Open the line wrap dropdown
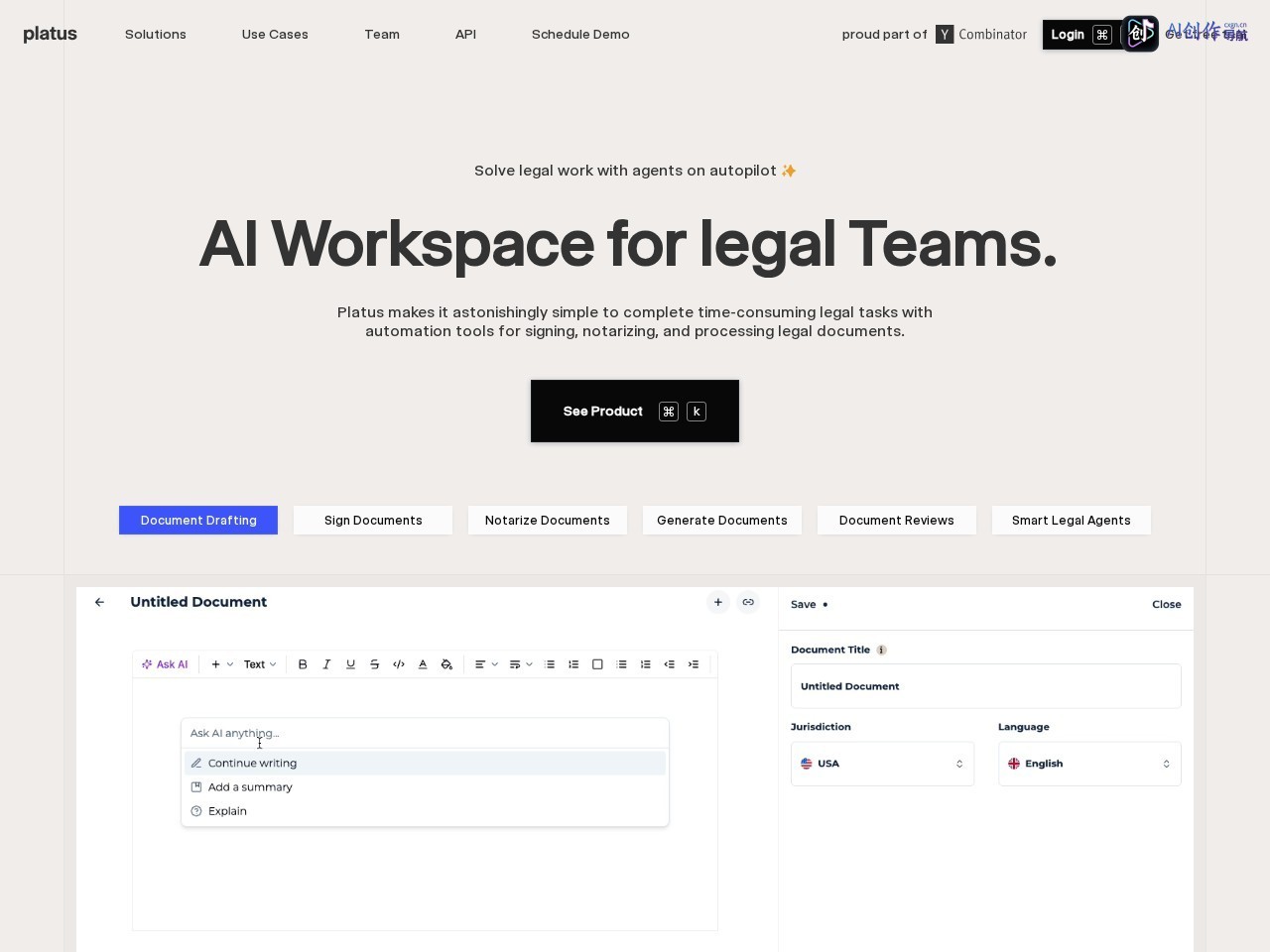The width and height of the screenshot is (1270, 952). pyautogui.click(x=520, y=664)
